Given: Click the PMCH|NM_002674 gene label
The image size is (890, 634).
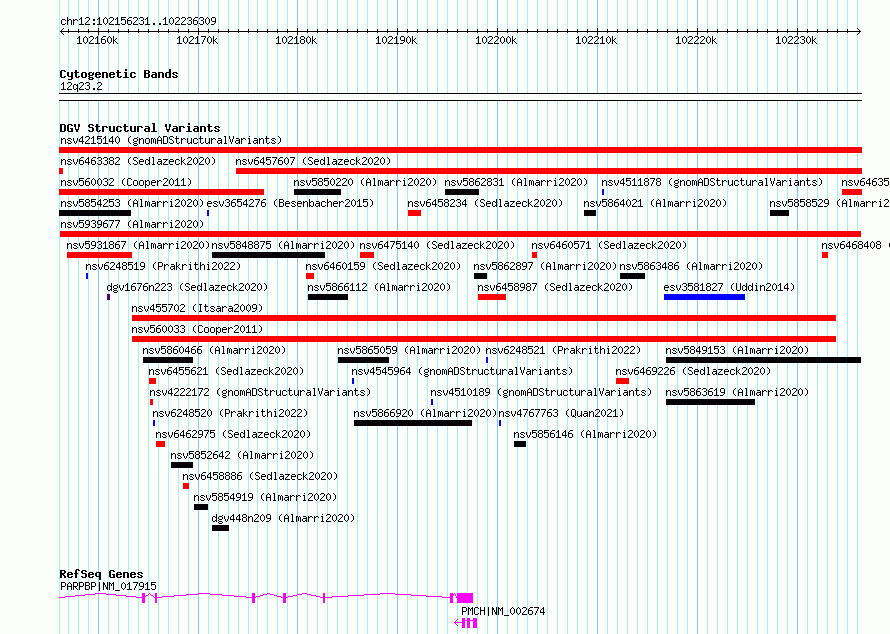Looking at the screenshot, I should click(x=503, y=611).
